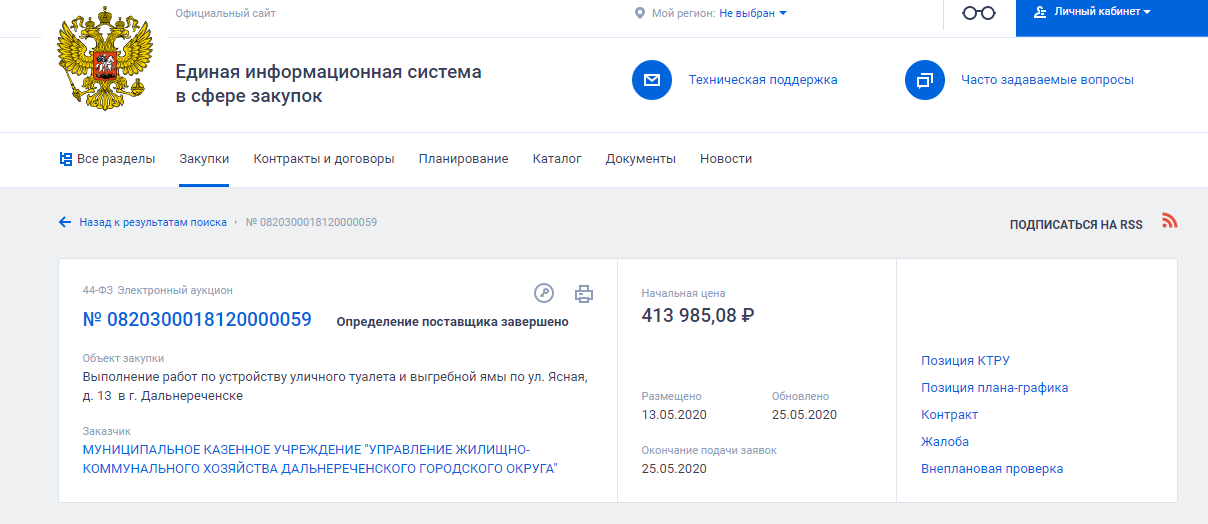1208x524 pixels.
Task: Click the Все разделы menu icon
Action: tap(66, 159)
